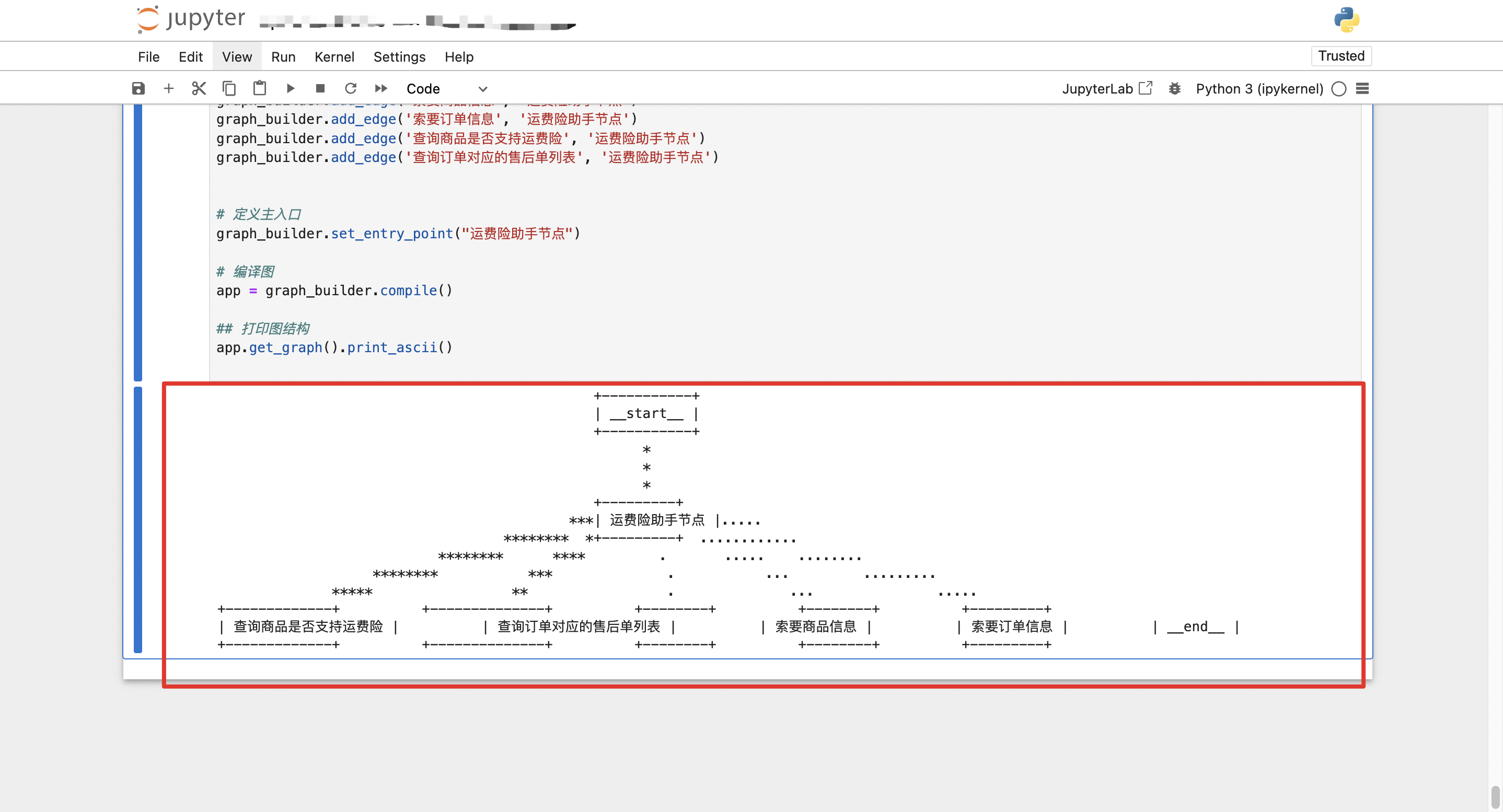Click the __end__ node in output
1503x812 pixels.
pos(1196,627)
